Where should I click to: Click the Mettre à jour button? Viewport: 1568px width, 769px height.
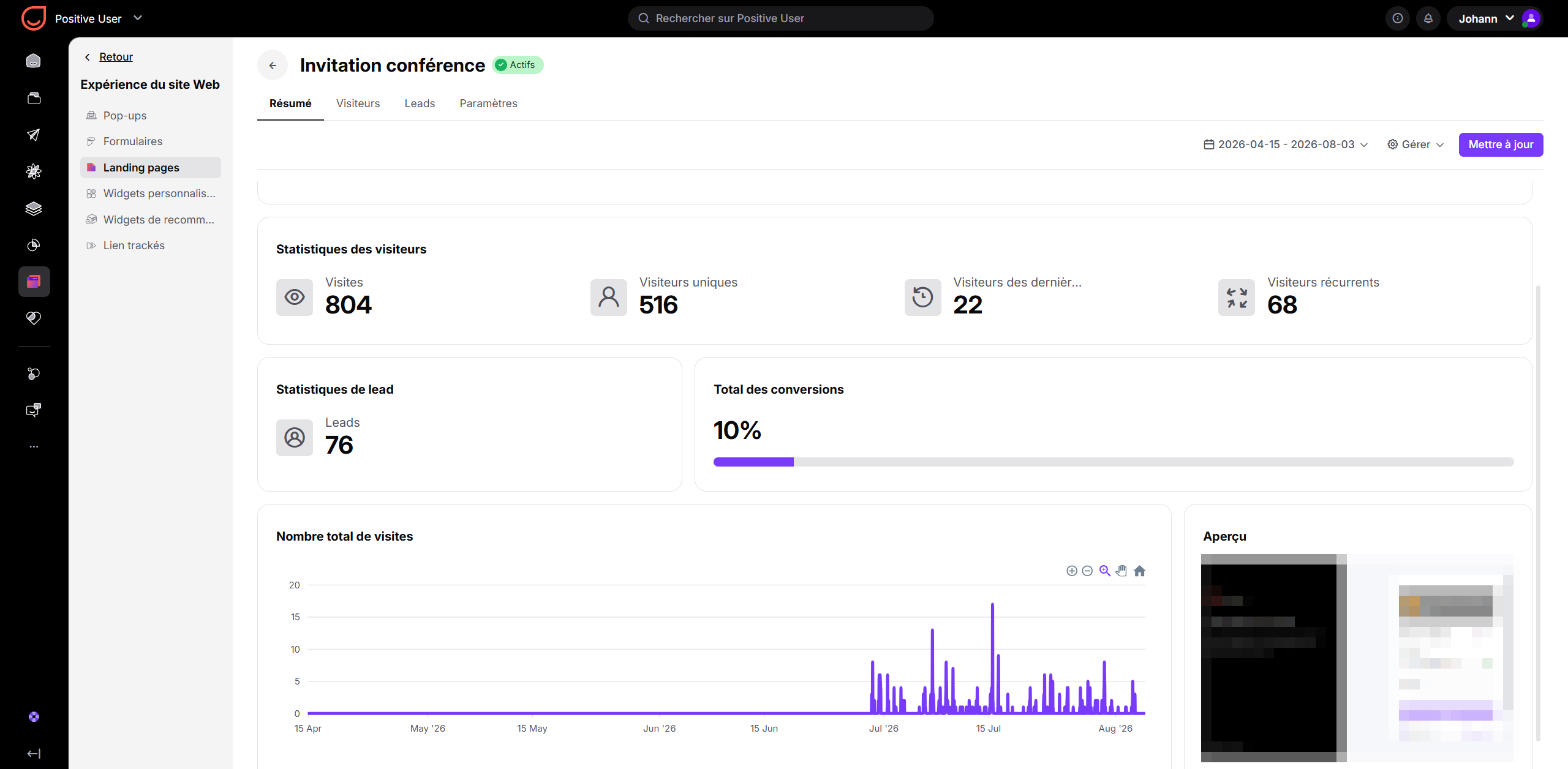[x=1501, y=144]
